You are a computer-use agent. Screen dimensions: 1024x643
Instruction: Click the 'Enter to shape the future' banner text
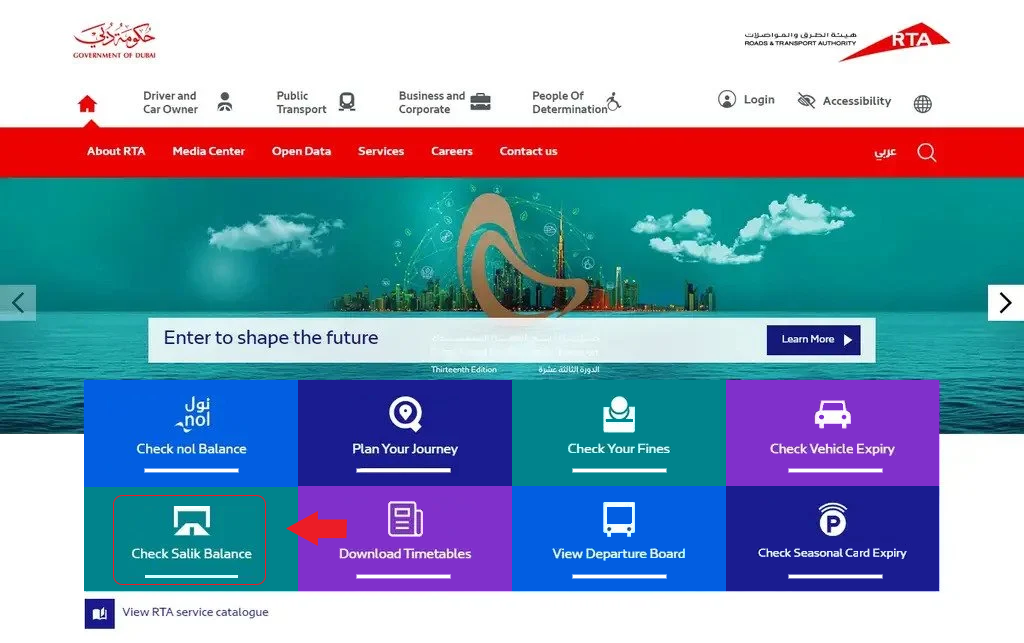(x=271, y=337)
